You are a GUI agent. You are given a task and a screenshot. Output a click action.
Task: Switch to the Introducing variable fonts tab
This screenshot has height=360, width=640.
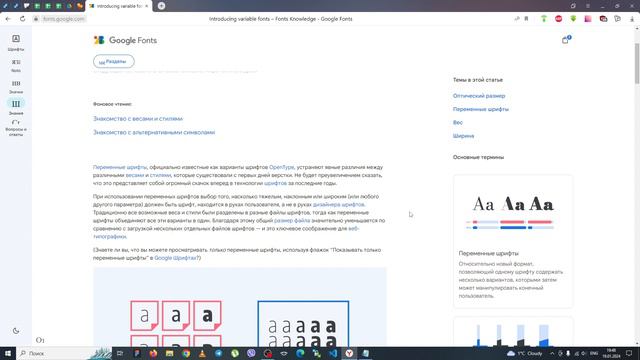(118, 6)
